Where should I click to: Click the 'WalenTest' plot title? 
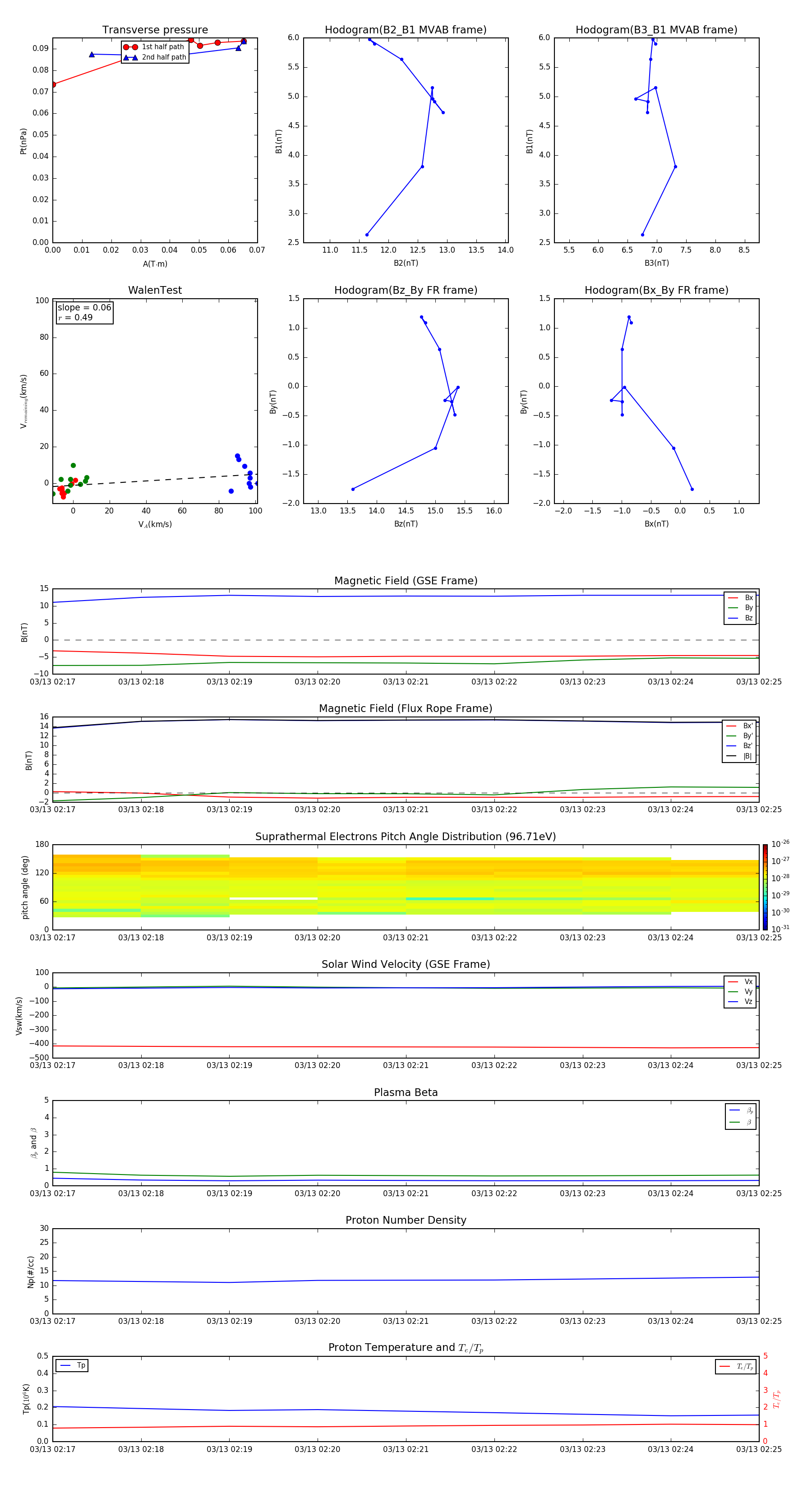click(155, 290)
